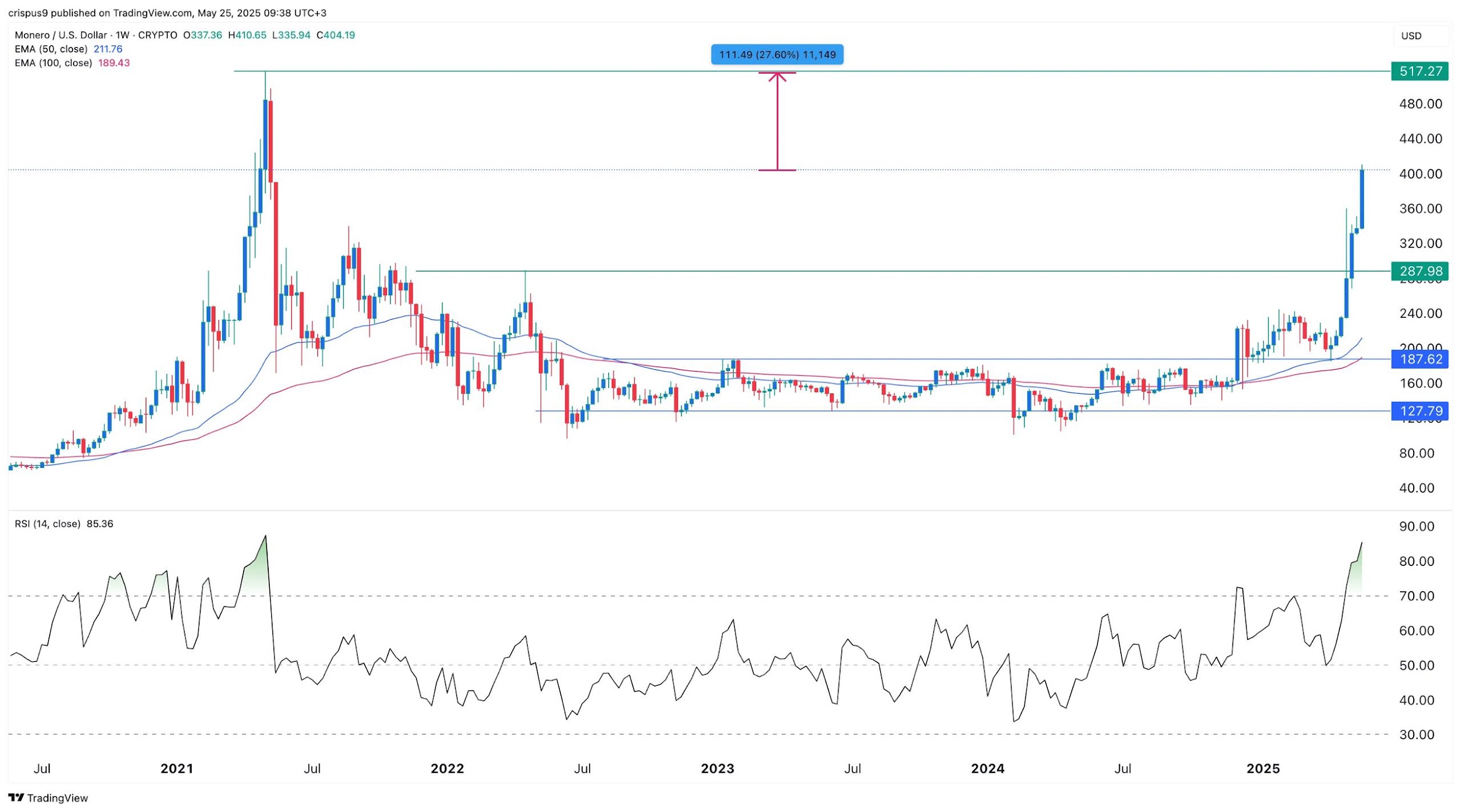The image size is (1461, 812).
Task: Toggle the EMA (100, close) legend entry
Action: pyautogui.click(x=53, y=63)
